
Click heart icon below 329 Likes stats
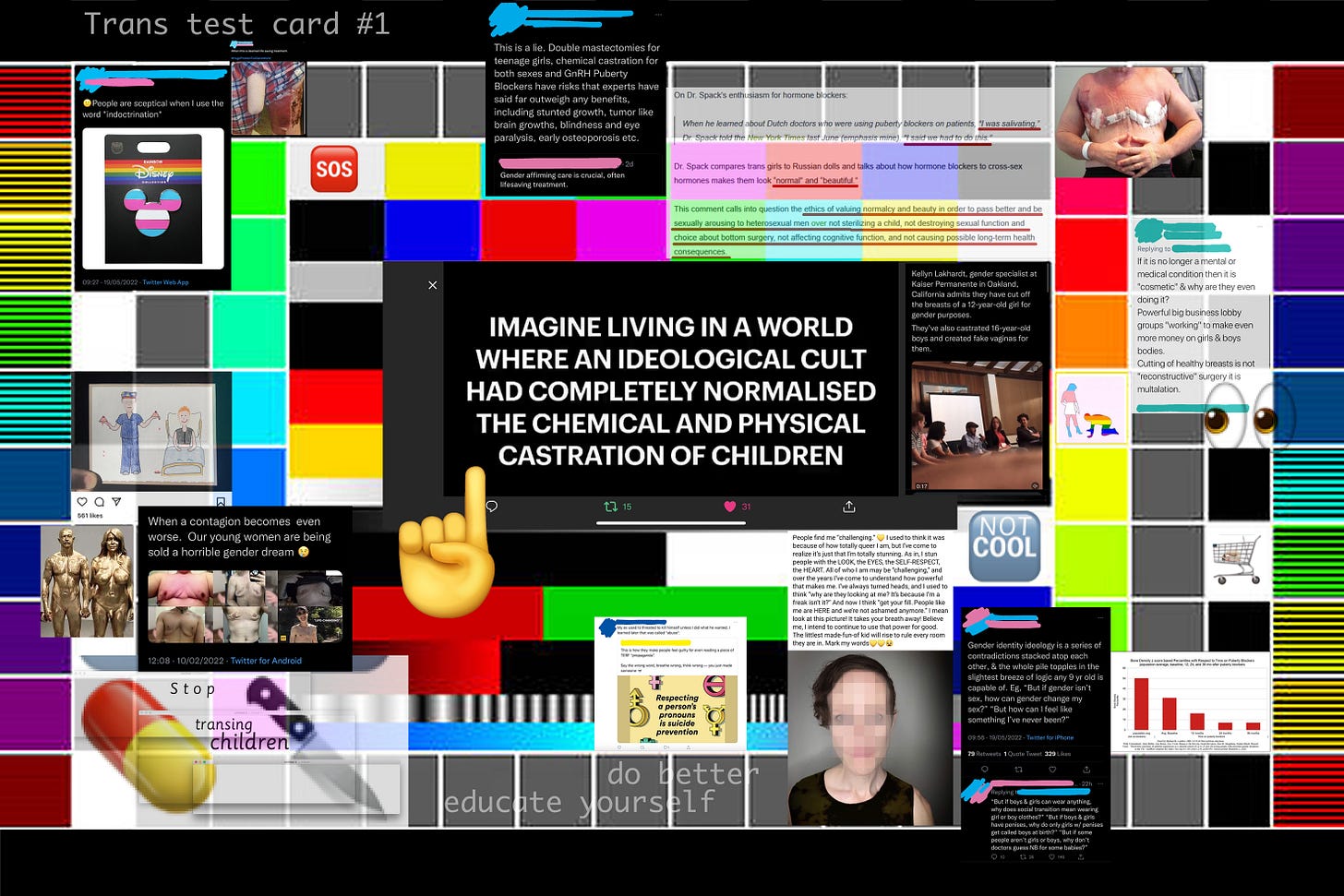point(1052,769)
